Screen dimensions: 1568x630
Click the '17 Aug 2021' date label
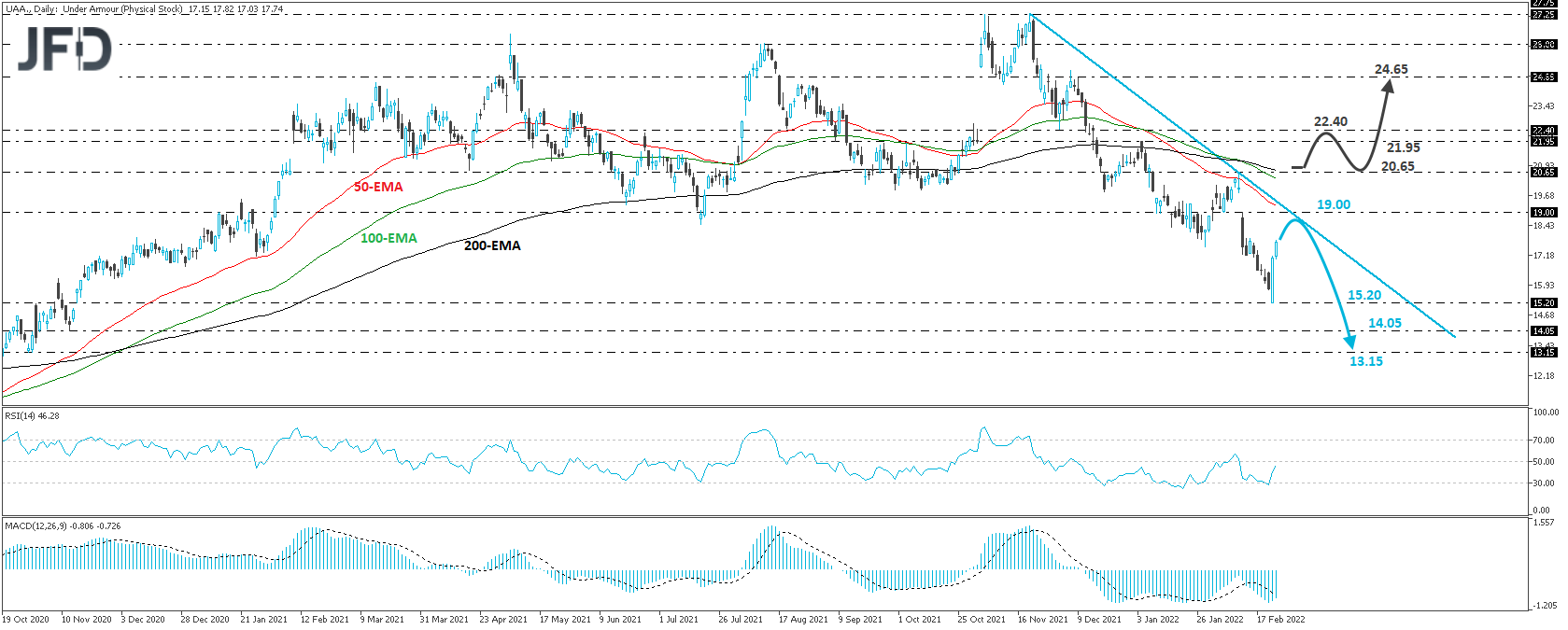[x=803, y=620]
